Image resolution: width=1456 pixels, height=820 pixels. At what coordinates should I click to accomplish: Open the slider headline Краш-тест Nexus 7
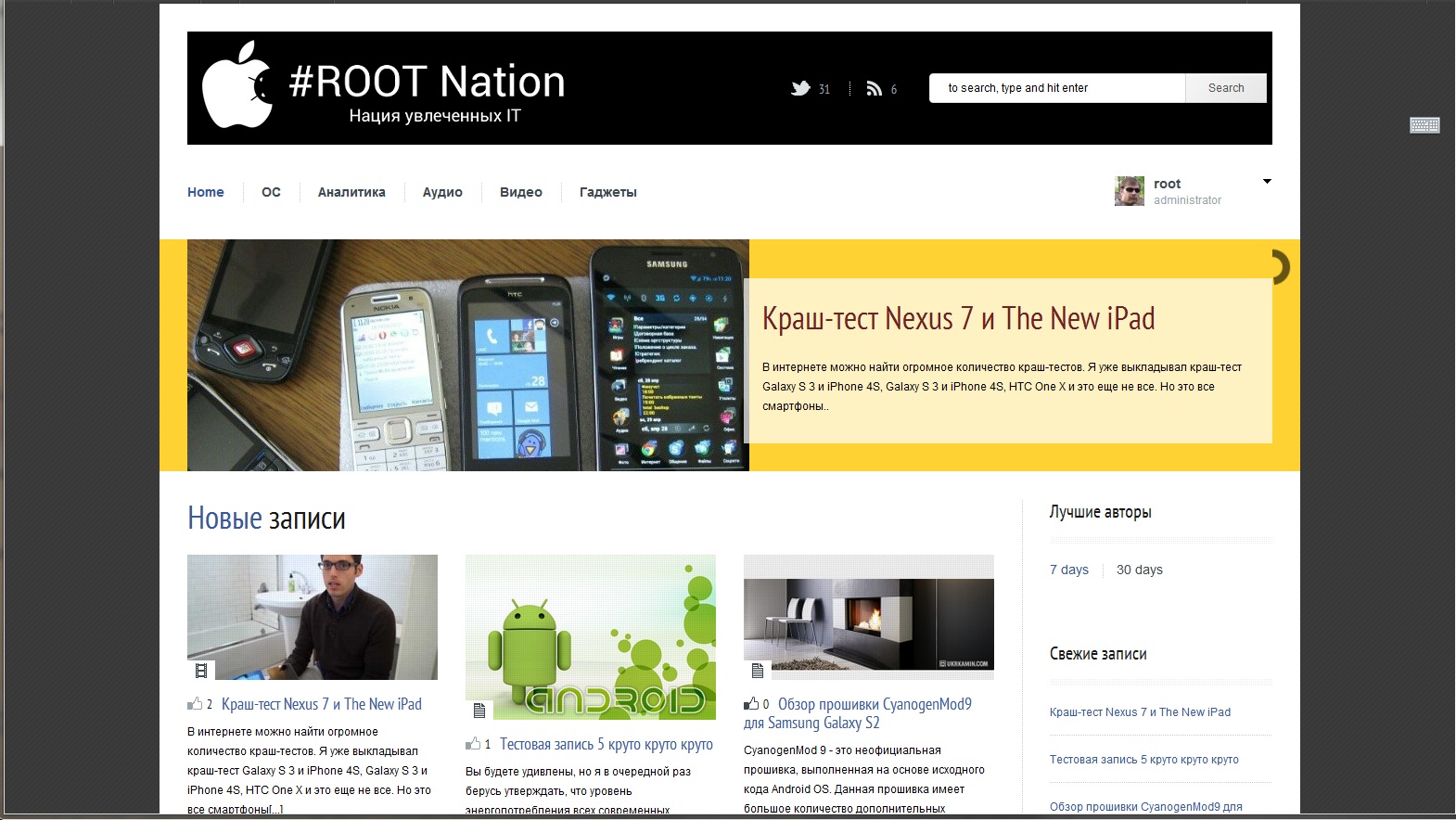point(959,318)
